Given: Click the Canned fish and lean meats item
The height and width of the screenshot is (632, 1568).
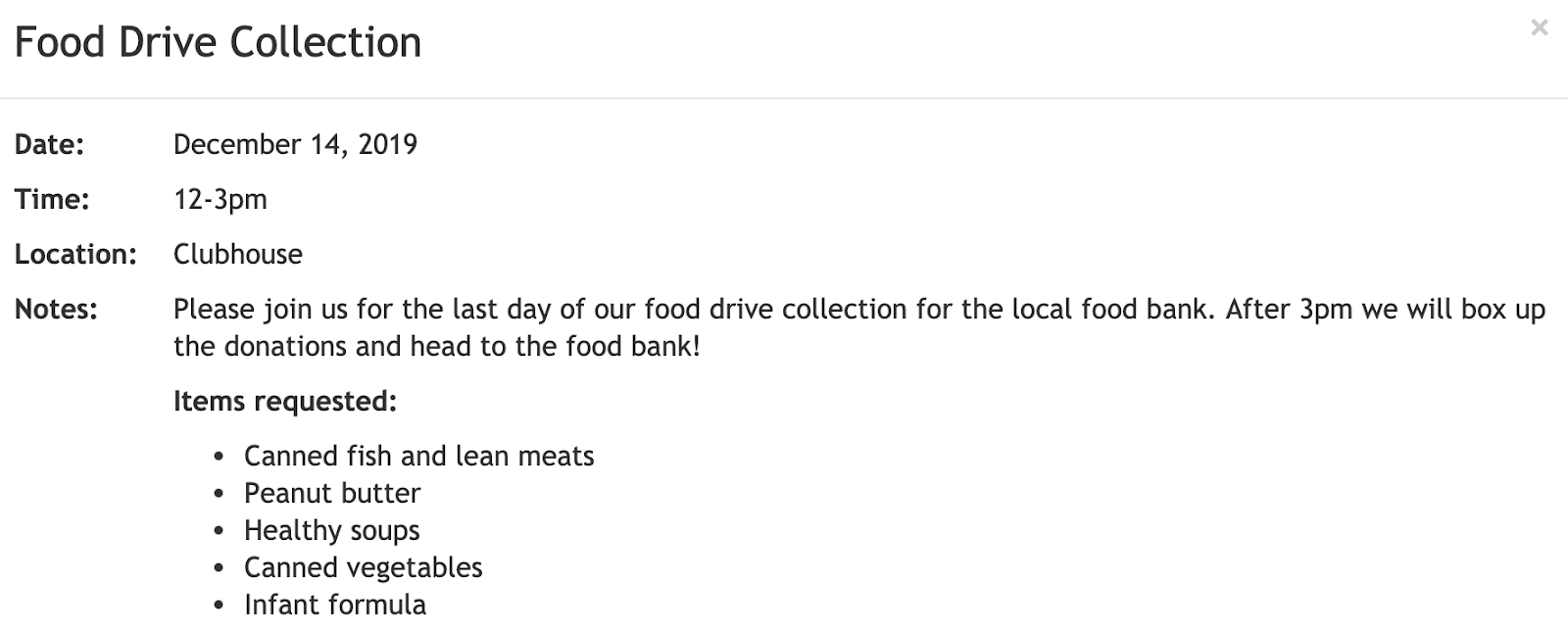Looking at the screenshot, I should tap(418, 457).
